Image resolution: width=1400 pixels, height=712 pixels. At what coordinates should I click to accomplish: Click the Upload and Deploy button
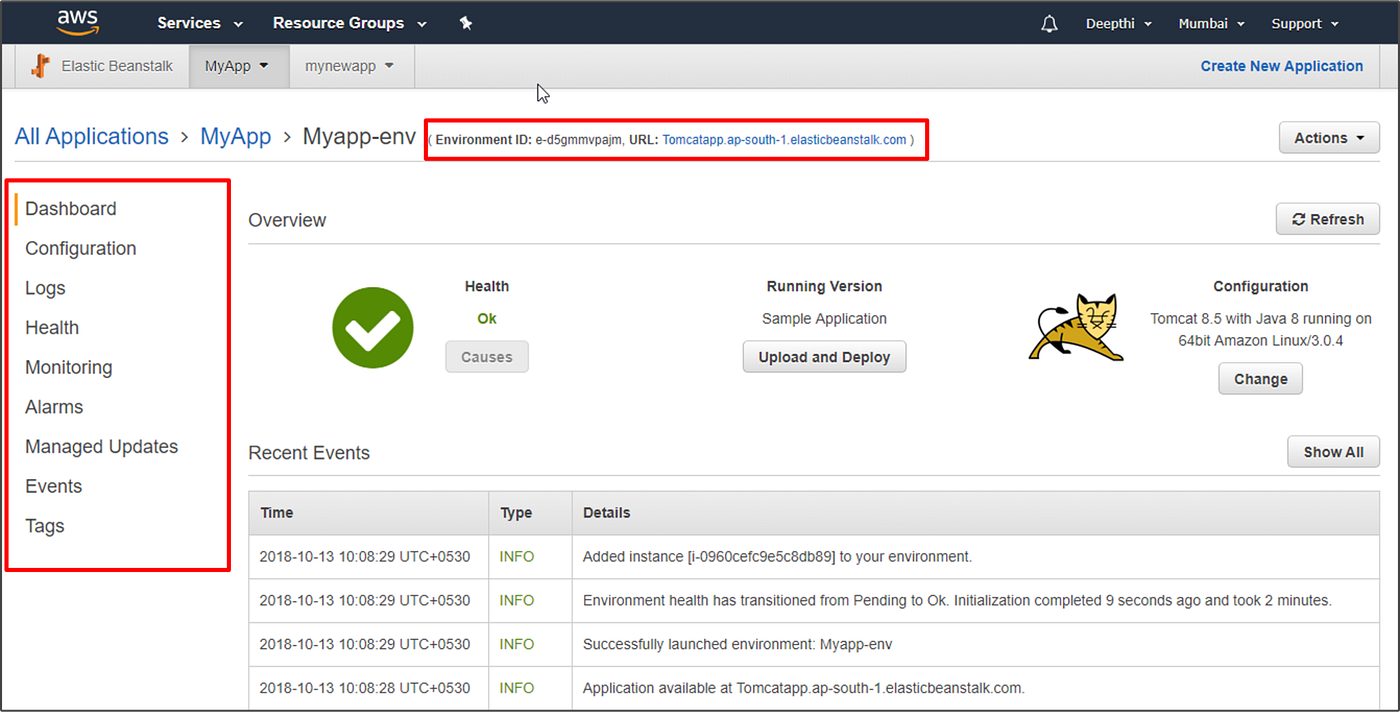(824, 356)
